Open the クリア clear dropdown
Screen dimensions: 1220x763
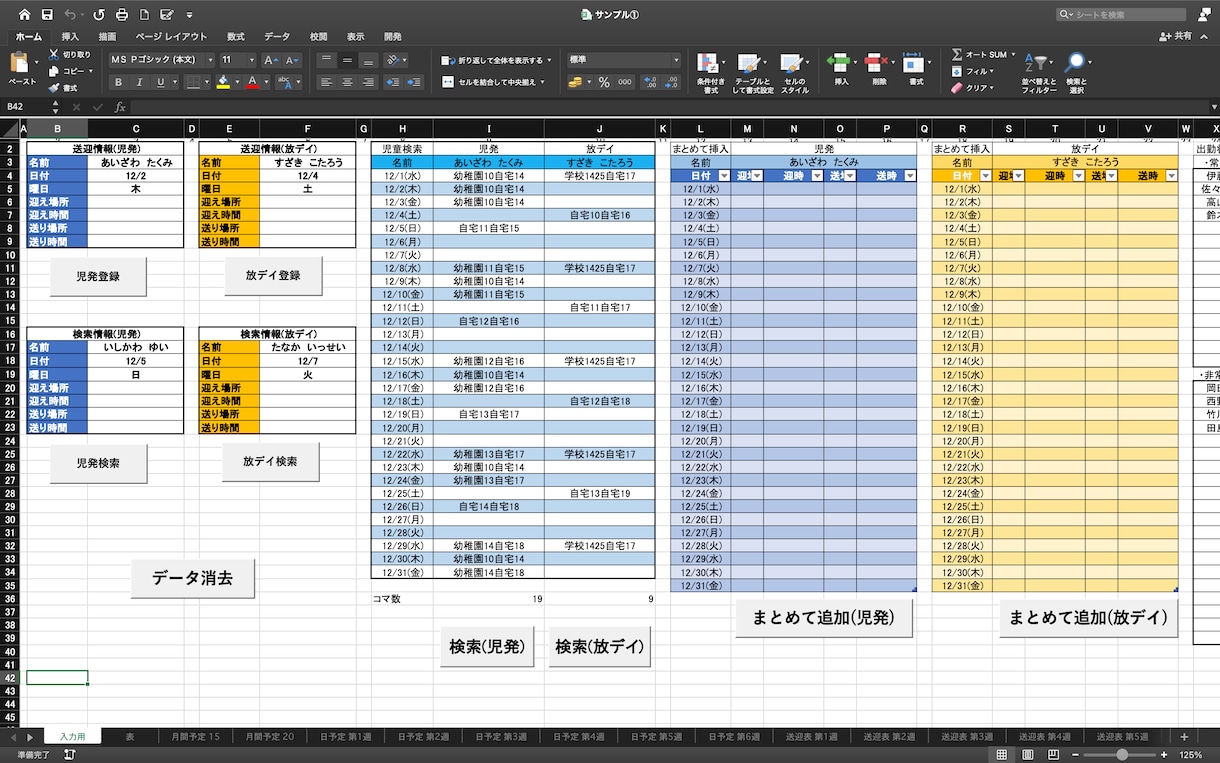click(972, 88)
